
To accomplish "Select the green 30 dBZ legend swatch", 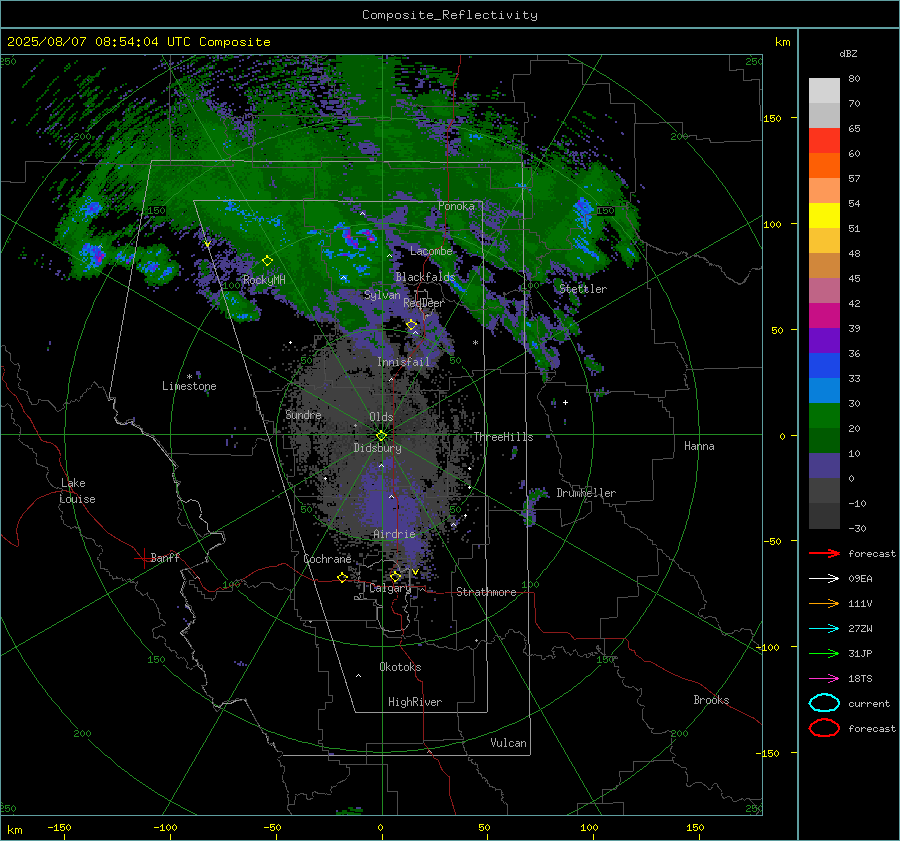I will [x=824, y=416].
